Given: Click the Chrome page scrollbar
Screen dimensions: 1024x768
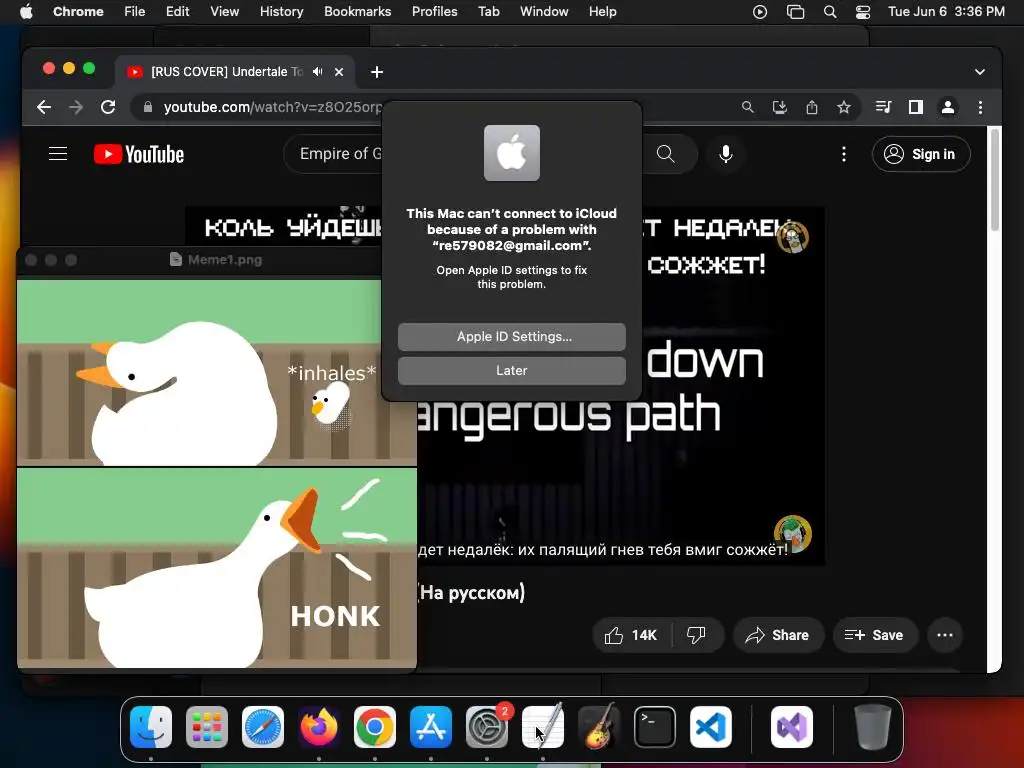Looking at the screenshot, I should [995, 180].
